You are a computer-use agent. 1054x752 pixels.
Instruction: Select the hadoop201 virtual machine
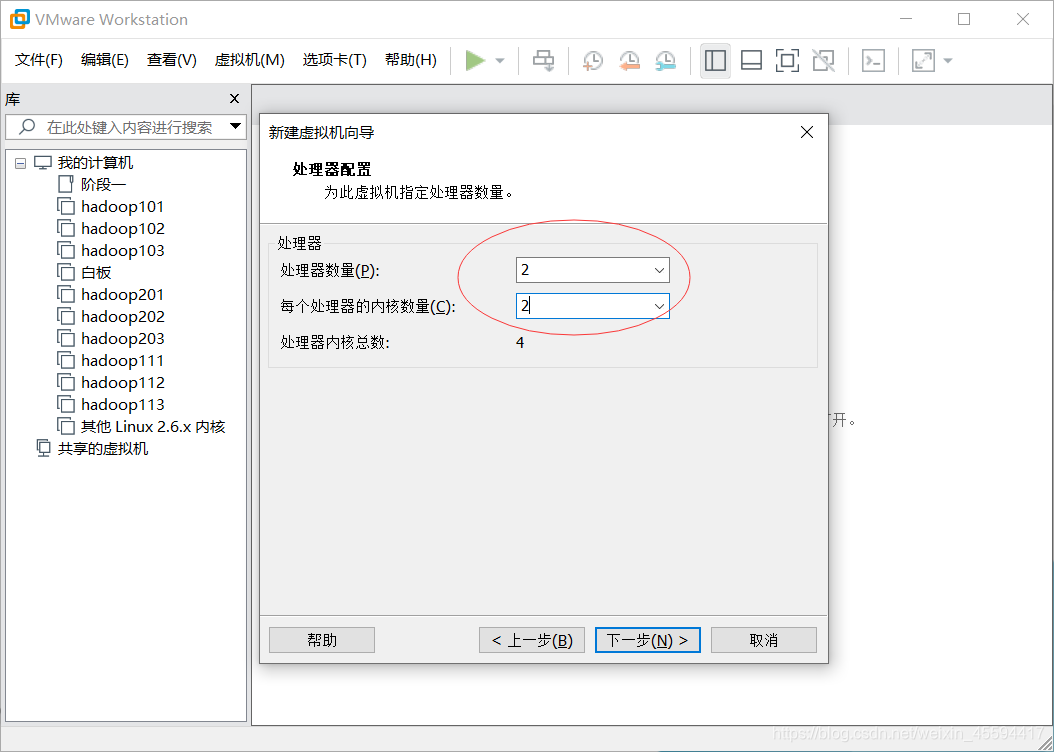coord(122,294)
